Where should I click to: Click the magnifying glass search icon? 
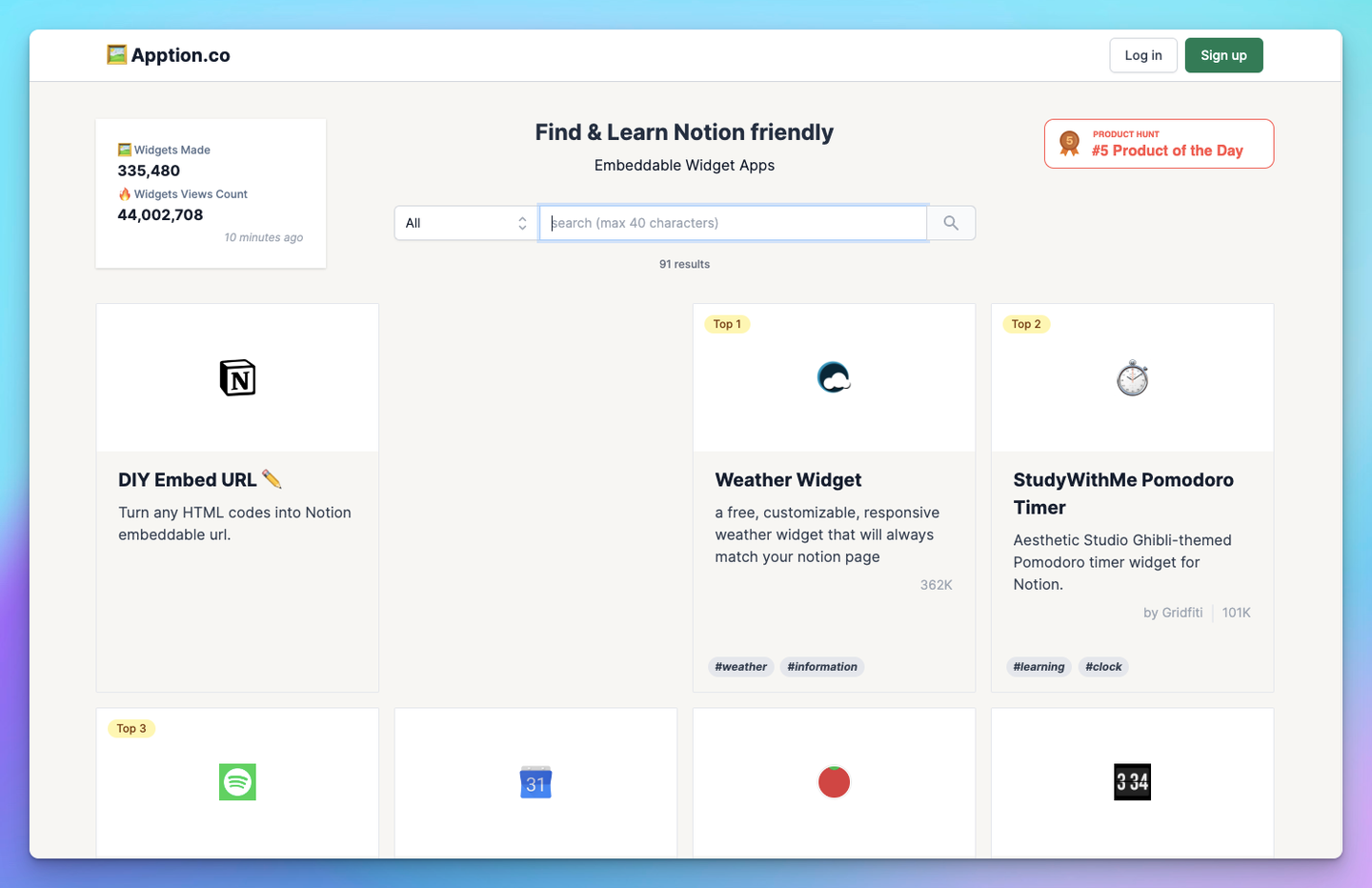pyautogui.click(x=950, y=222)
